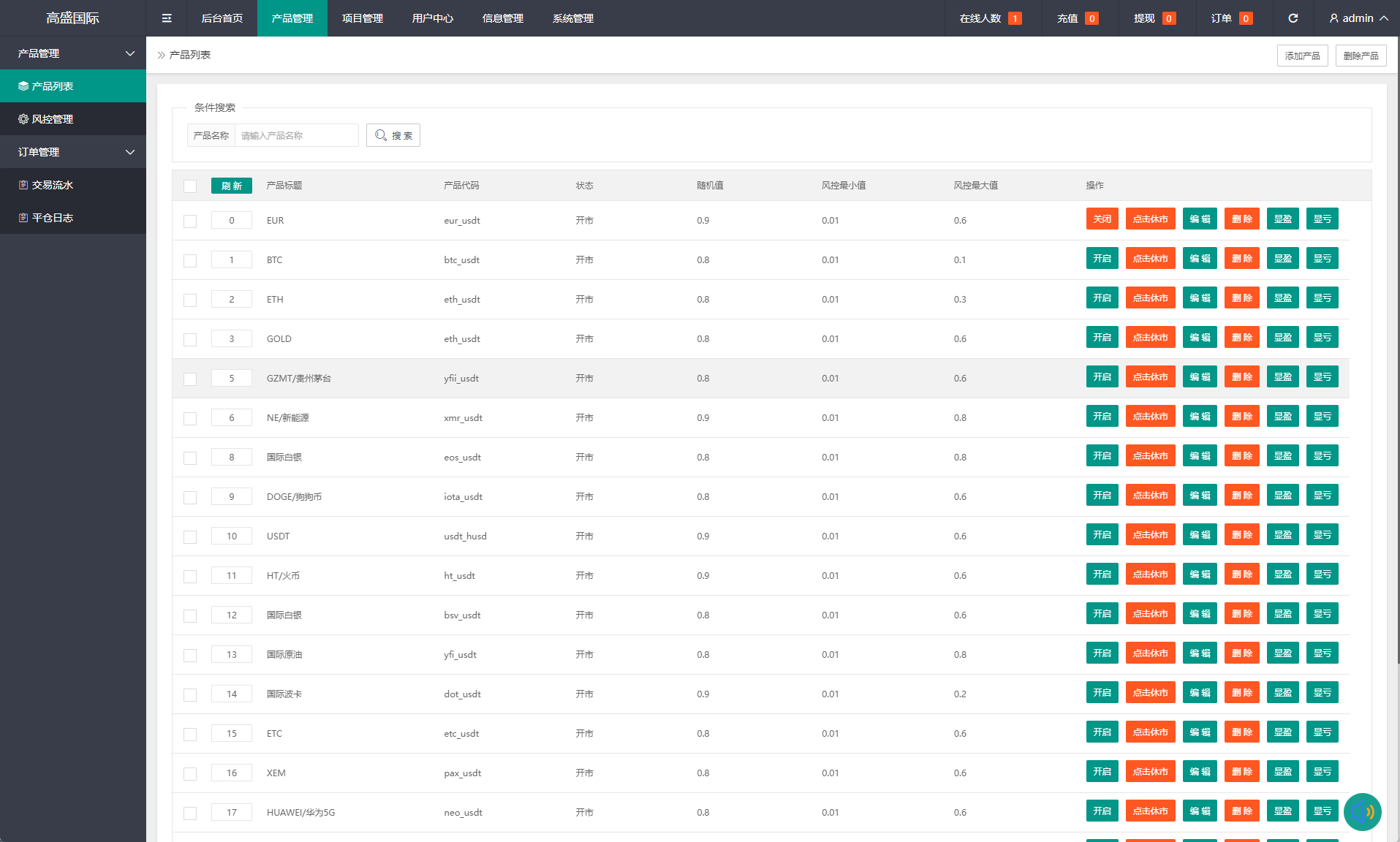The image size is (1400, 842).
Task: Switch to the 产品管理 top tab
Action: (x=292, y=18)
